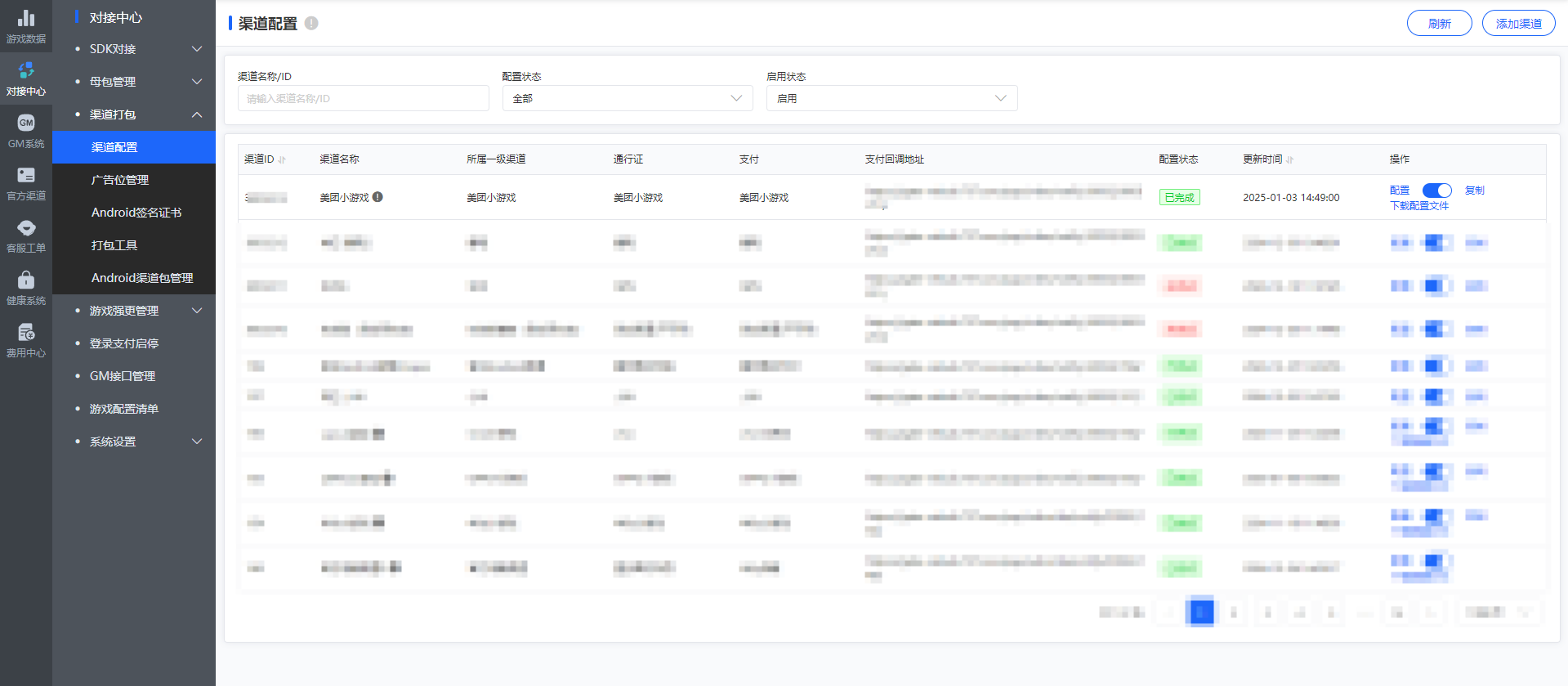Click the 添加渠道 button
Screen dimensions: 1568x686
1519,24
